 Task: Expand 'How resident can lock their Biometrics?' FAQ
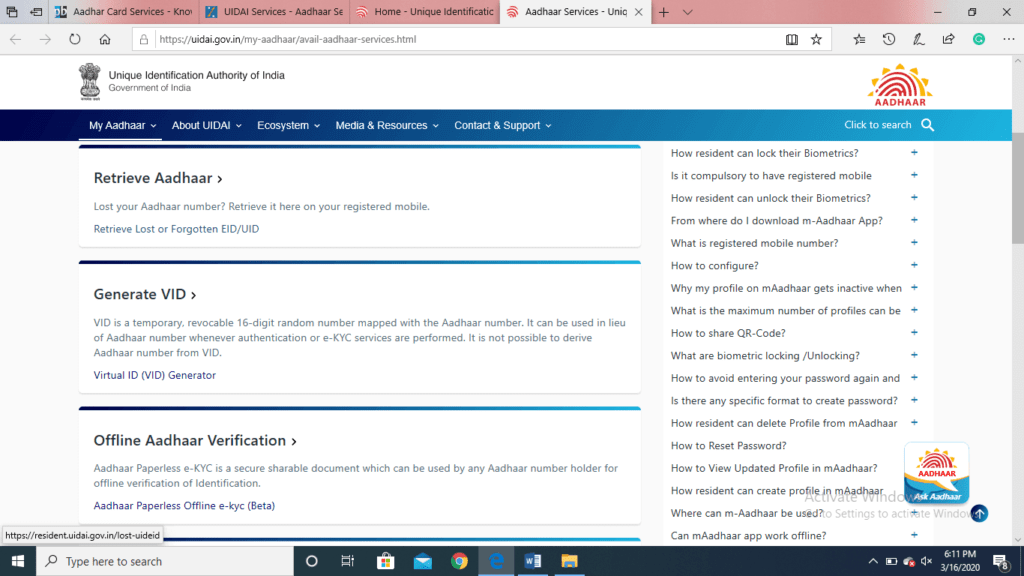[914, 153]
